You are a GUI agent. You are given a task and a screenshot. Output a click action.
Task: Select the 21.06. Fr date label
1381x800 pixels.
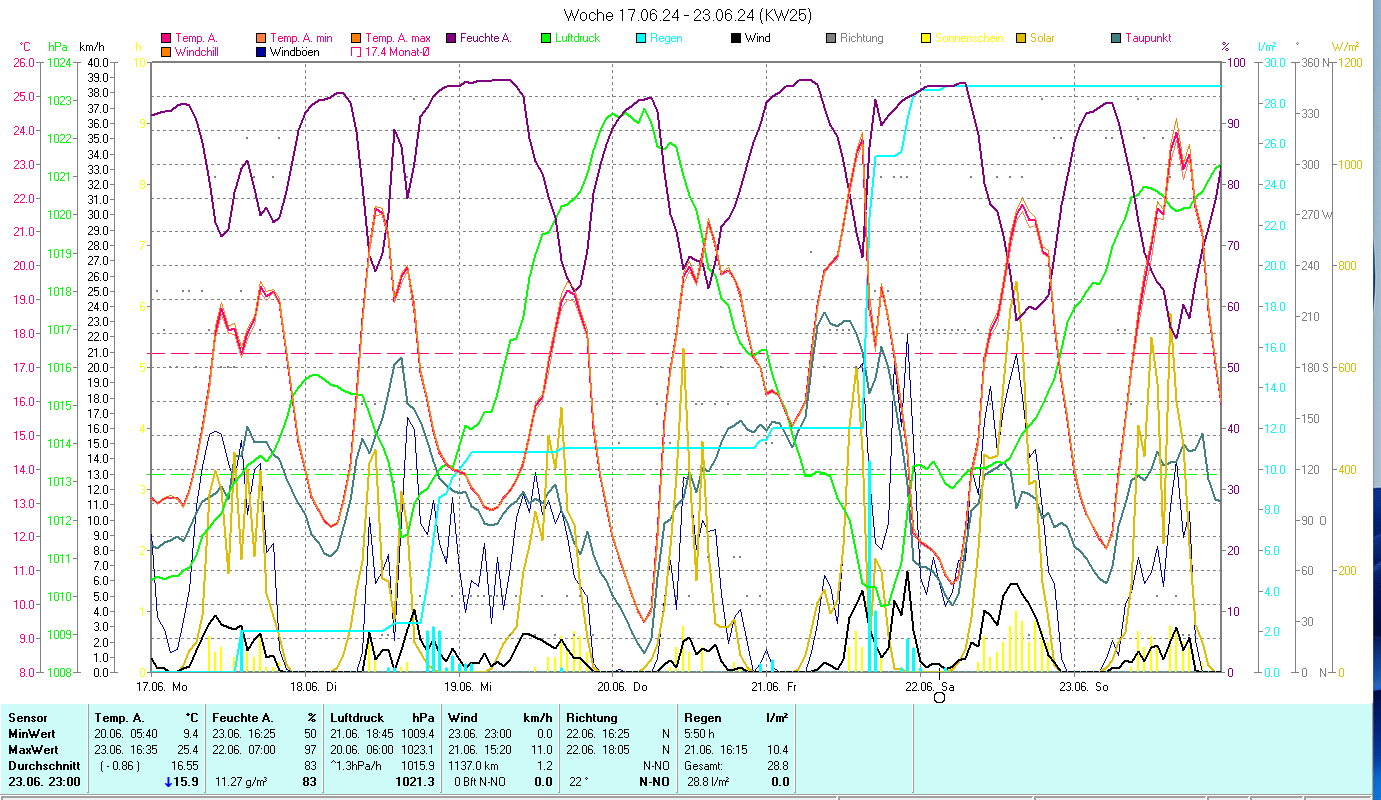774,687
